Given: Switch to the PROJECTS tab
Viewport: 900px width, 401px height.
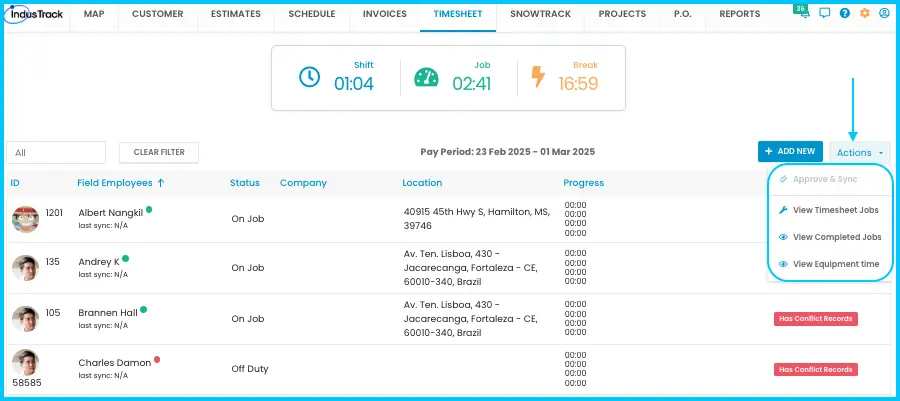Looking at the screenshot, I should click(622, 14).
